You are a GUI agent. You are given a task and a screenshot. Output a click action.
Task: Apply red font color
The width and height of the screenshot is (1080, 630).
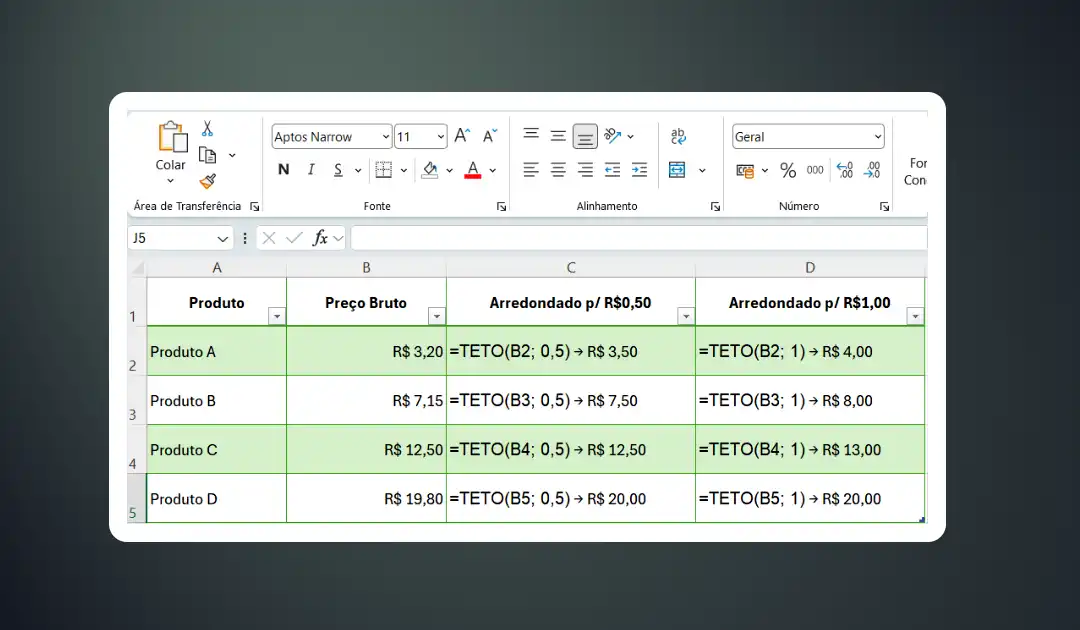pos(472,169)
